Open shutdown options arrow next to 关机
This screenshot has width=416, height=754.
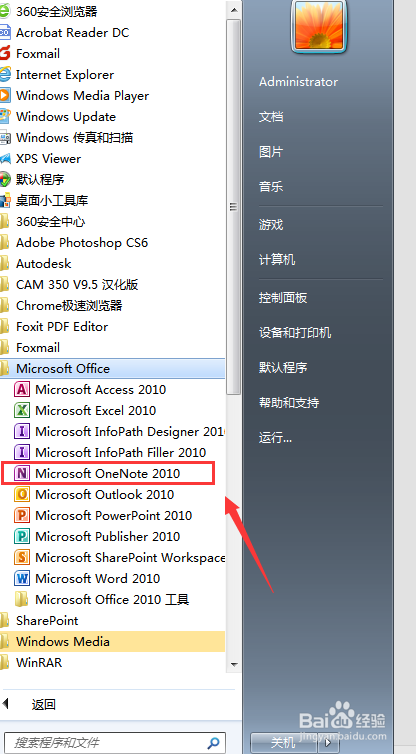click(x=328, y=743)
